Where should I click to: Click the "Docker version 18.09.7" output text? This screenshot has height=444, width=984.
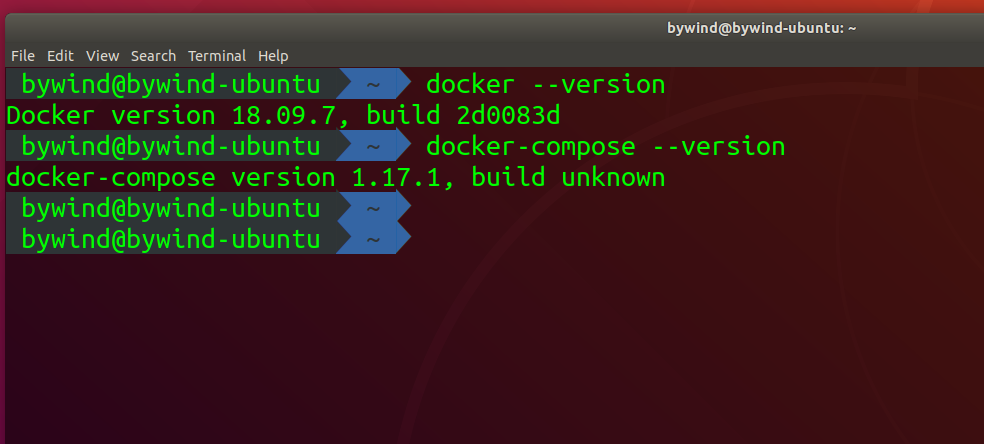177,115
